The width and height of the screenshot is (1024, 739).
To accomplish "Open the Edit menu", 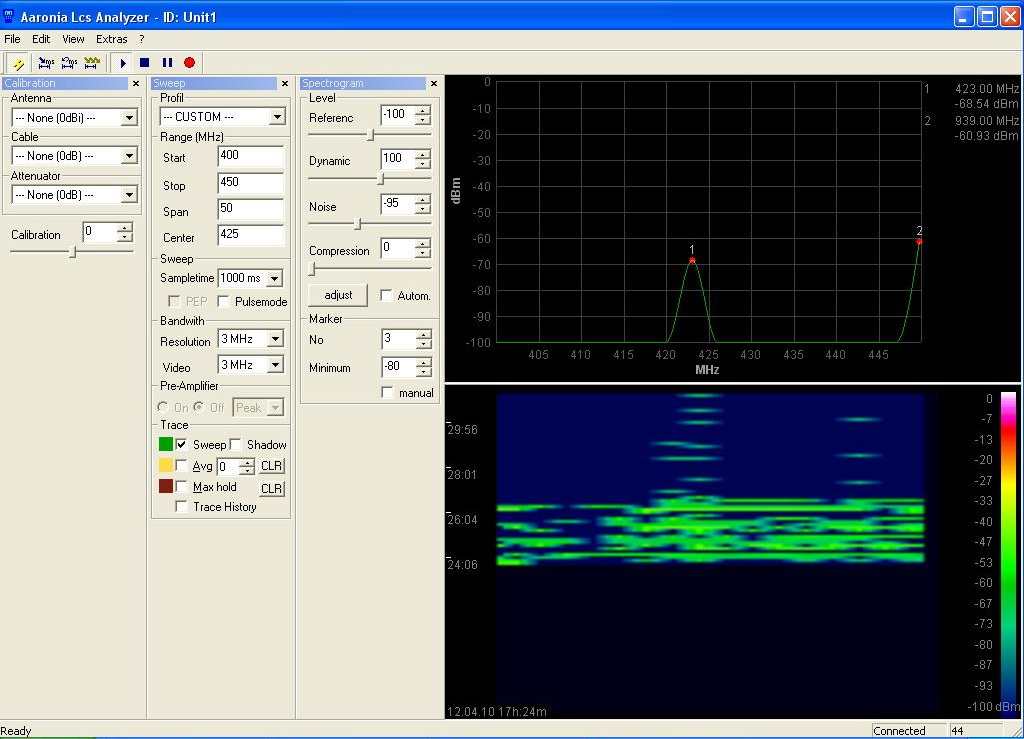I will [41, 39].
